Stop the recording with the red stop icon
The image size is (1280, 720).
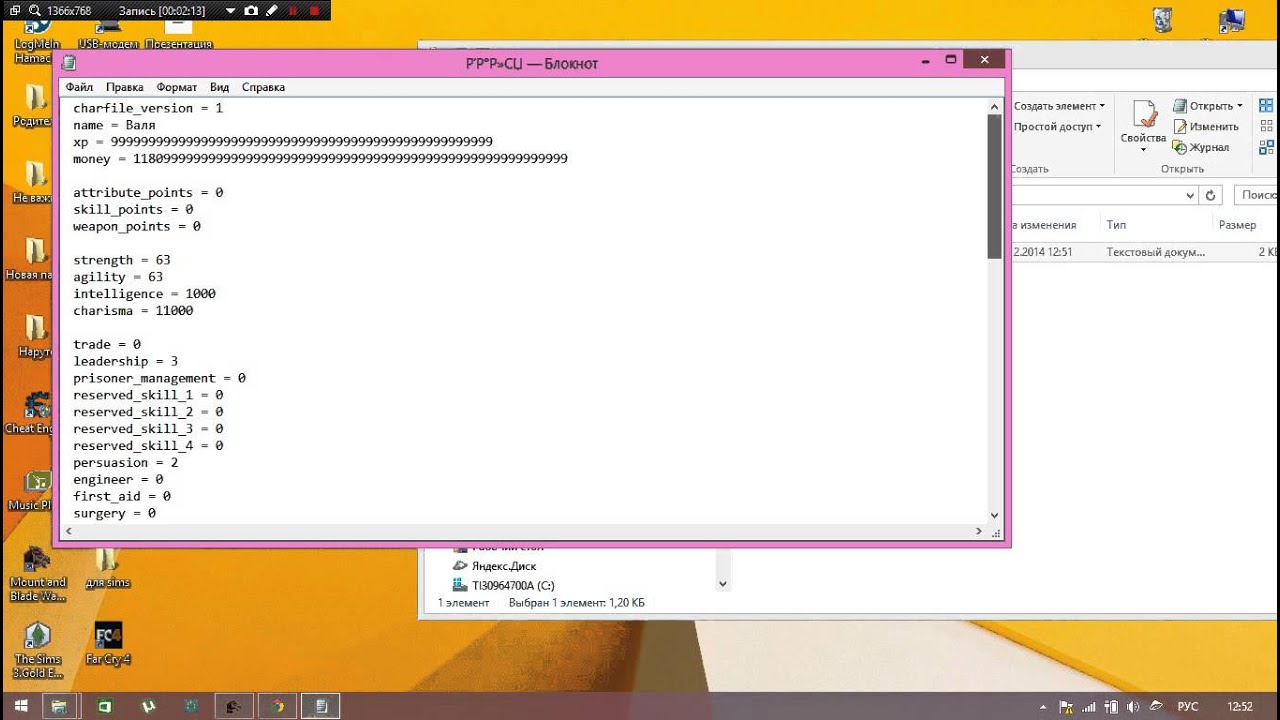point(314,10)
